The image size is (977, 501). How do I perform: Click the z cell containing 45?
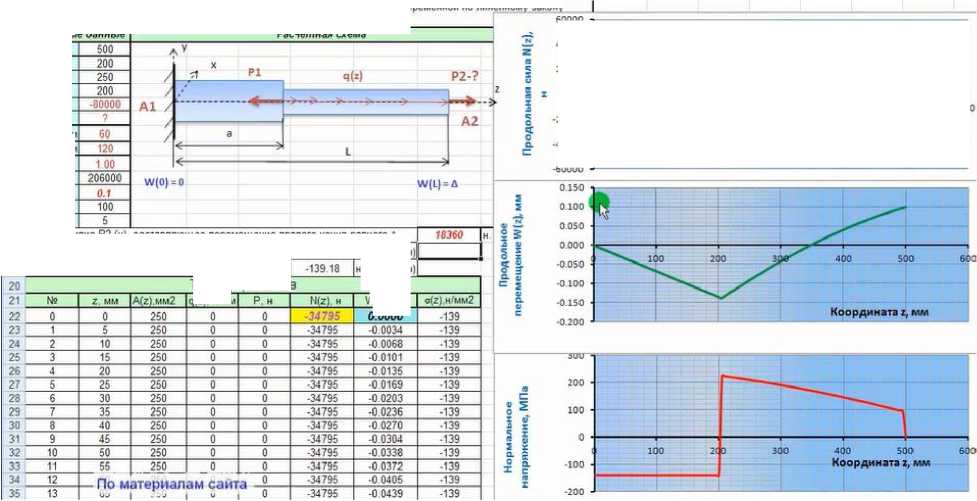pos(105,439)
